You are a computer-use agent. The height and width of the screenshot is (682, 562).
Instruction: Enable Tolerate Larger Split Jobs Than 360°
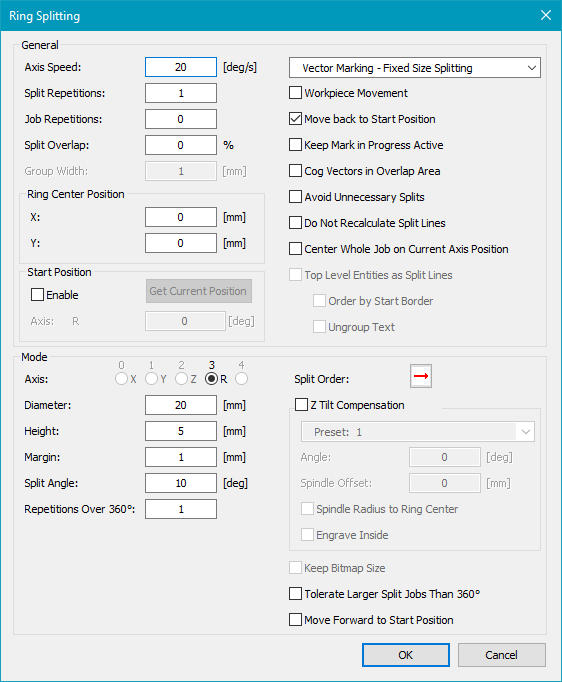[295, 594]
